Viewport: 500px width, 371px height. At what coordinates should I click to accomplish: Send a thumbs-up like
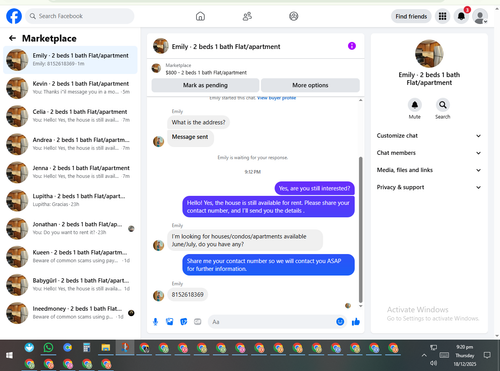356,322
